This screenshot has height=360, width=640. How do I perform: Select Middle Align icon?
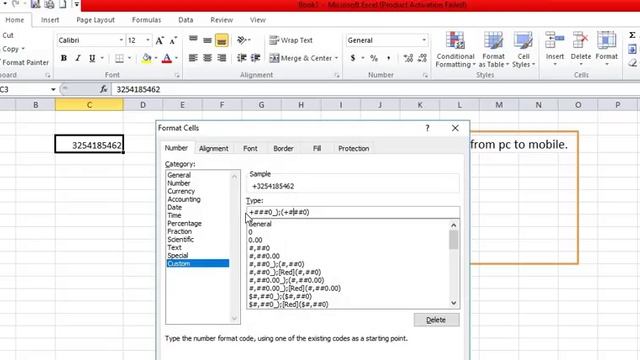point(207,40)
